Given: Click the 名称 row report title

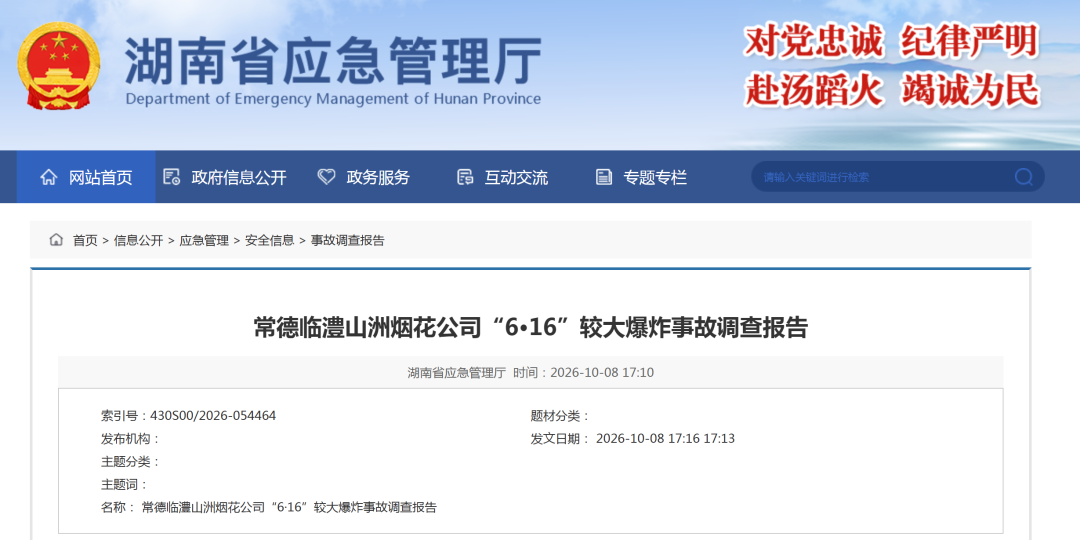Looking at the screenshot, I should click(289, 508).
